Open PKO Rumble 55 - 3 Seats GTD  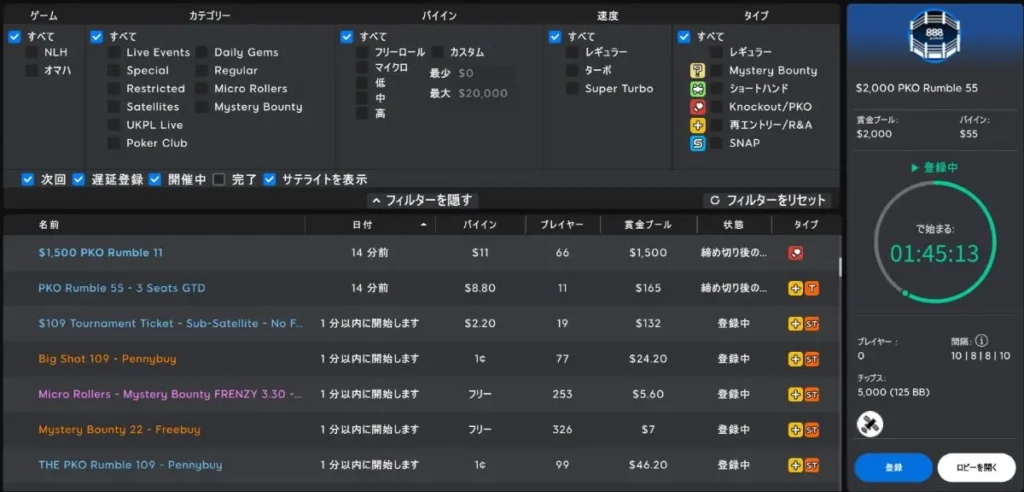click(121, 288)
